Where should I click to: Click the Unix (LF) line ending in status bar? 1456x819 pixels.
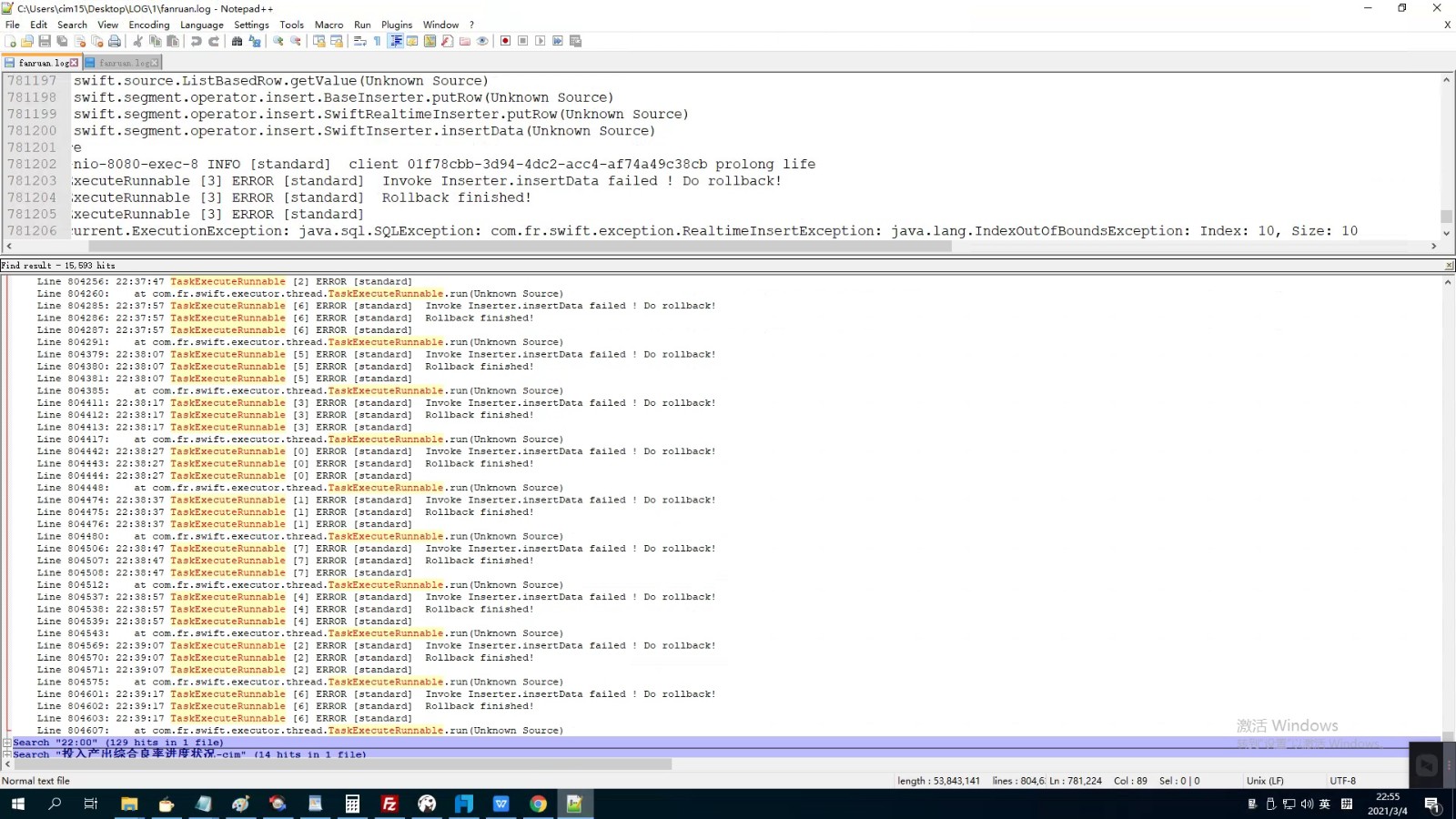[1265, 781]
